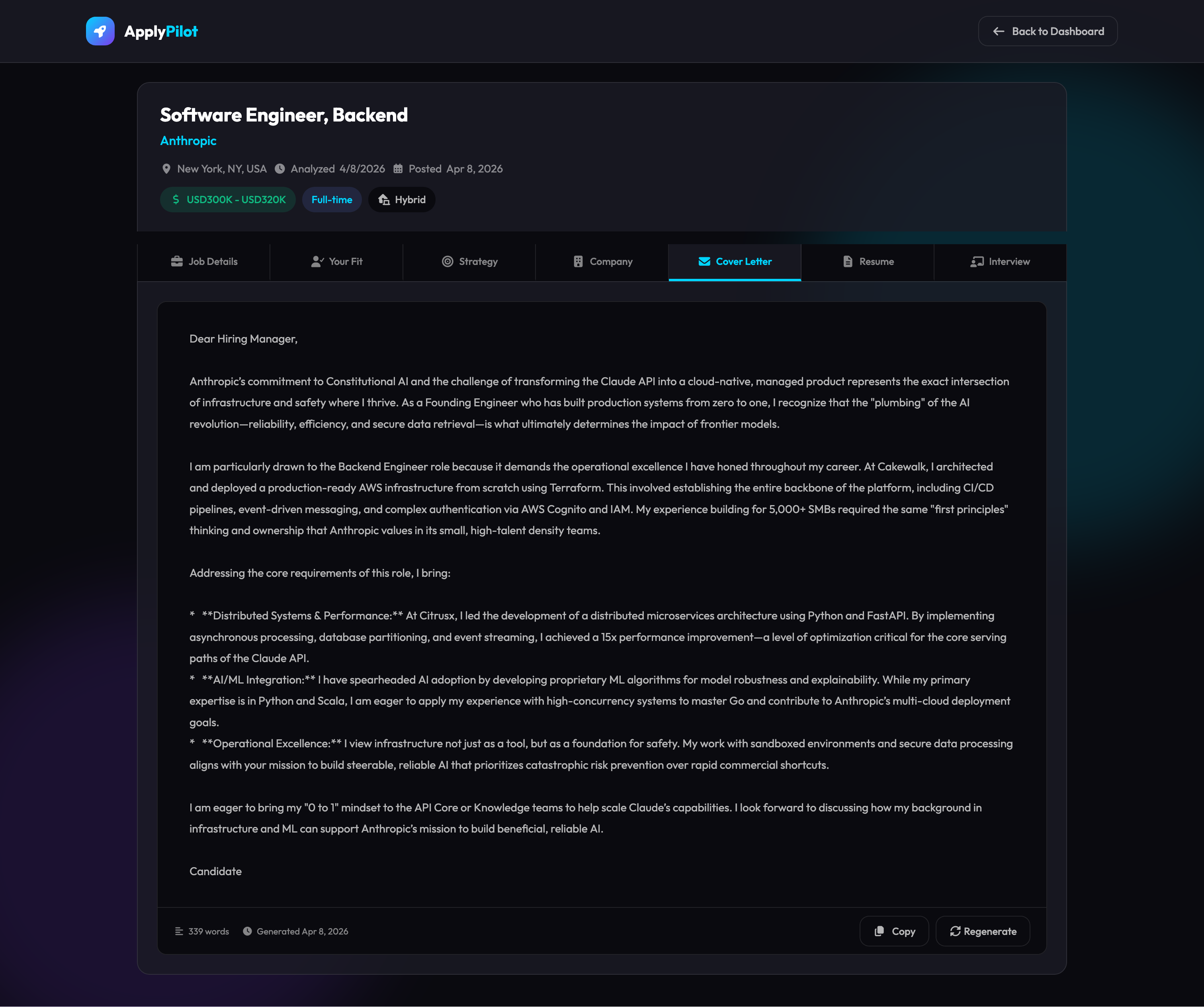1204x1007 pixels.
Task: Click the Dear Hiring Manager greeting line
Action: pos(244,339)
